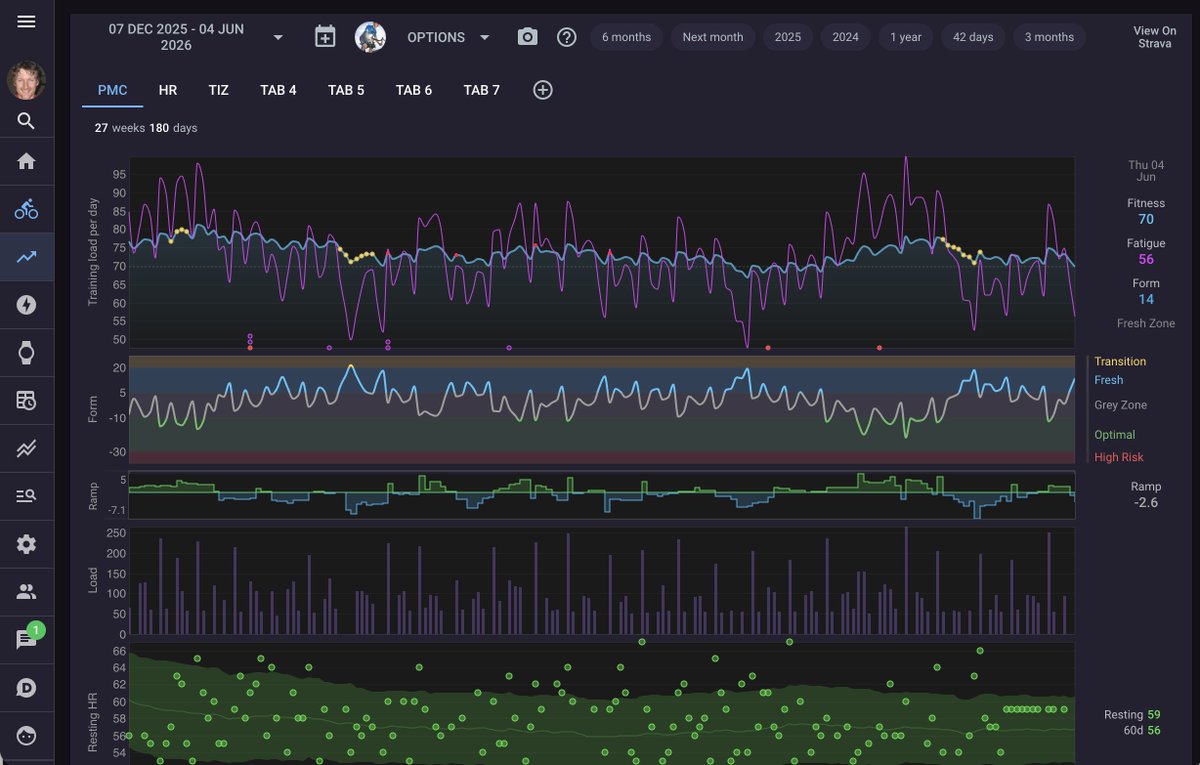Open the activity list search page
The image size is (1200, 765).
click(26, 496)
